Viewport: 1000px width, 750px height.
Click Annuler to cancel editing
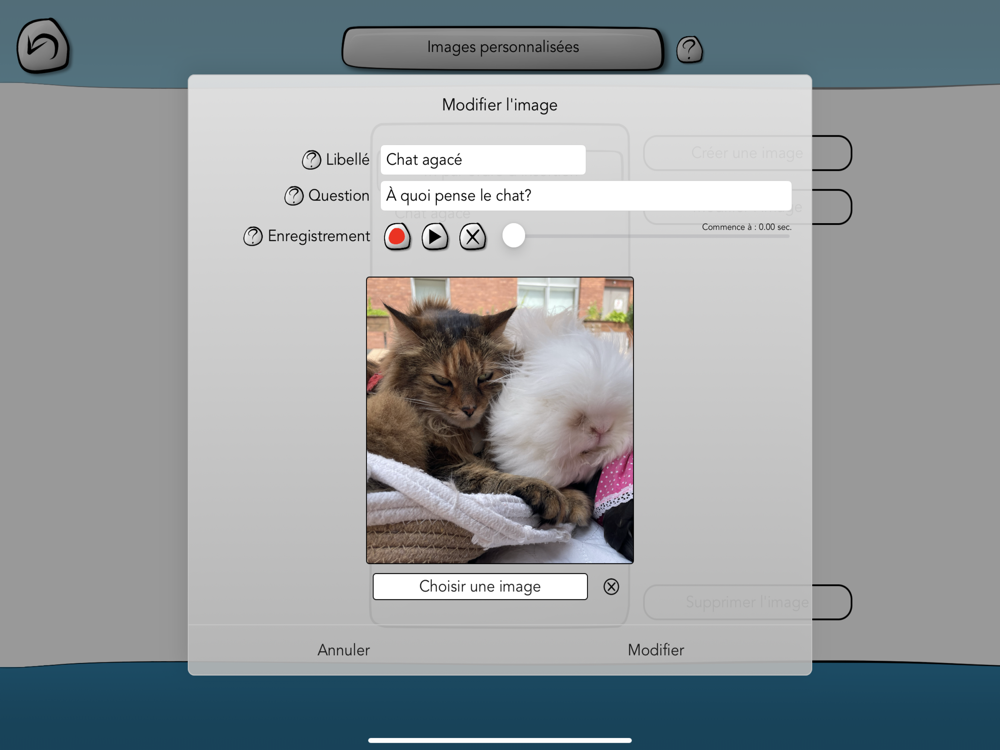[344, 650]
